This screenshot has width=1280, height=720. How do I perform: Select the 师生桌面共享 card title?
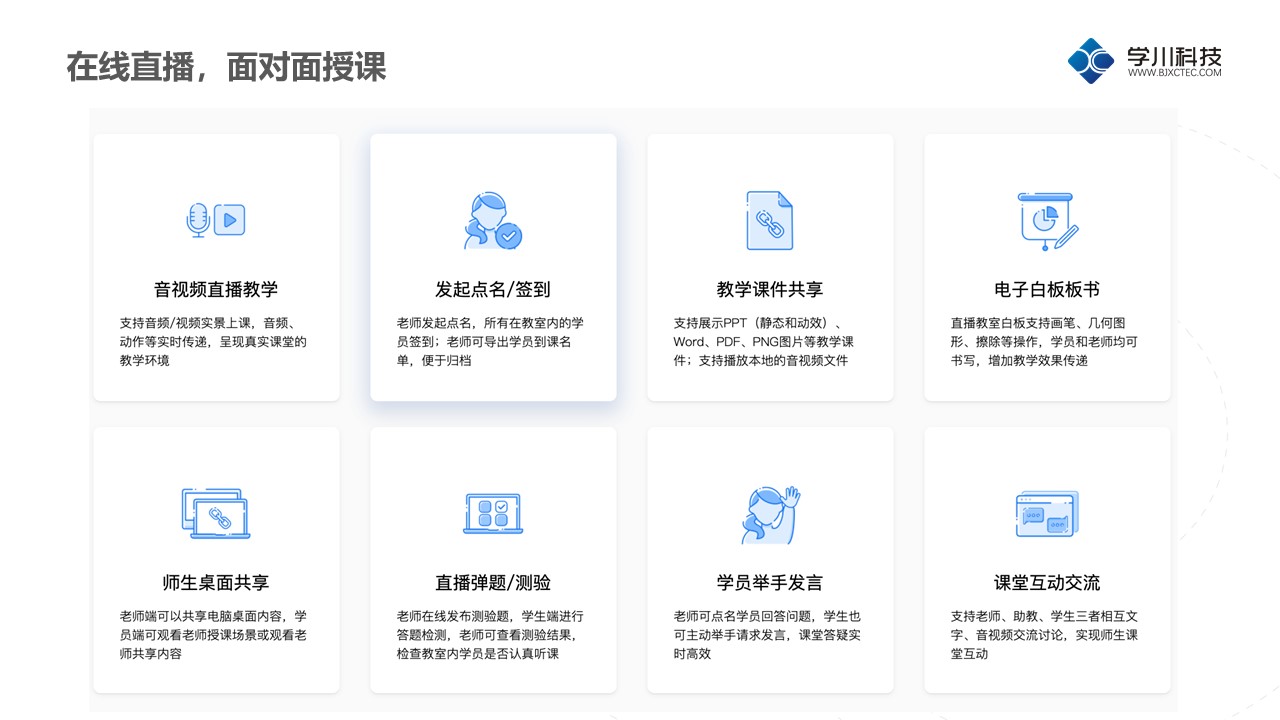coord(216,583)
